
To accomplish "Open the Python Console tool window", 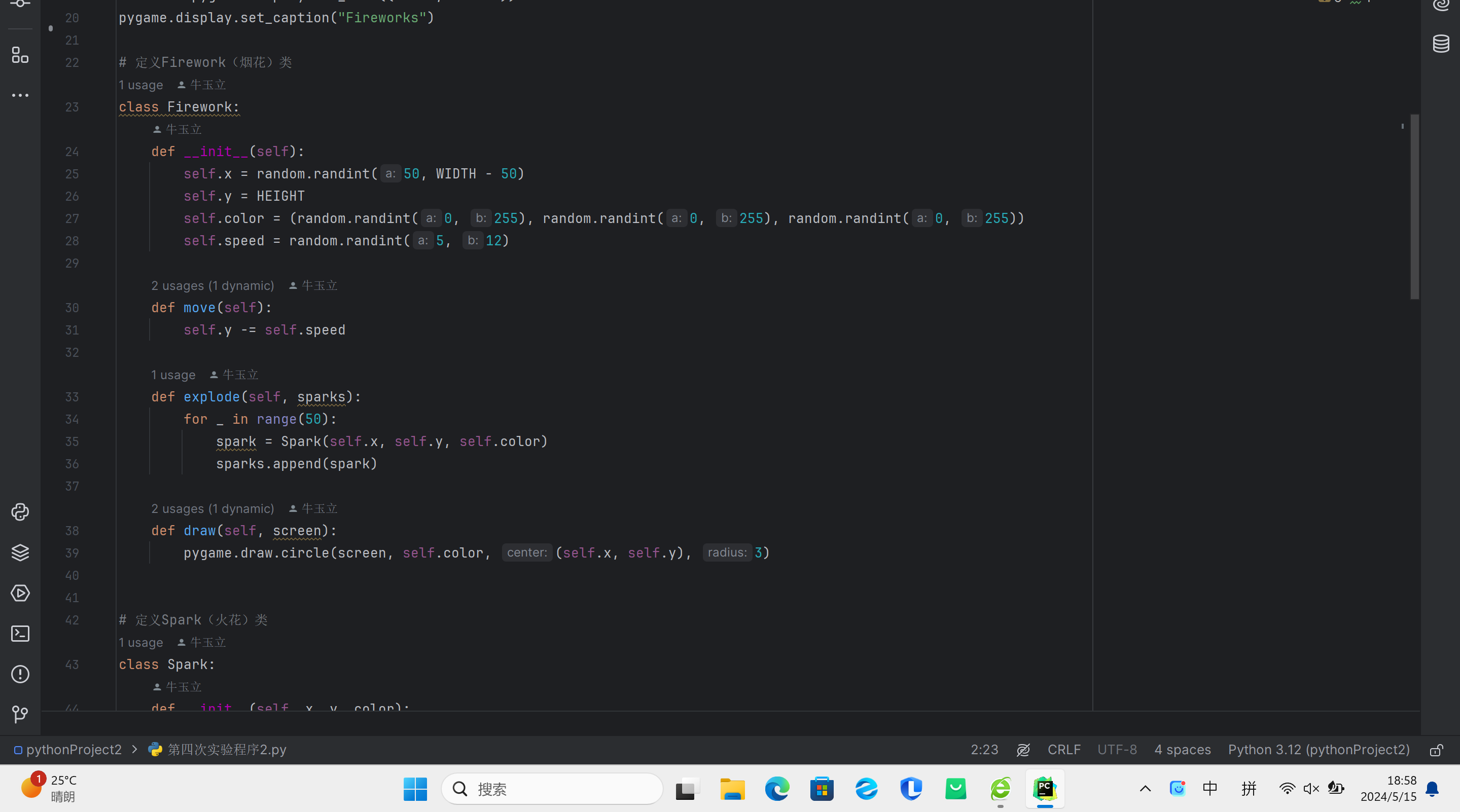I will tap(20, 511).
